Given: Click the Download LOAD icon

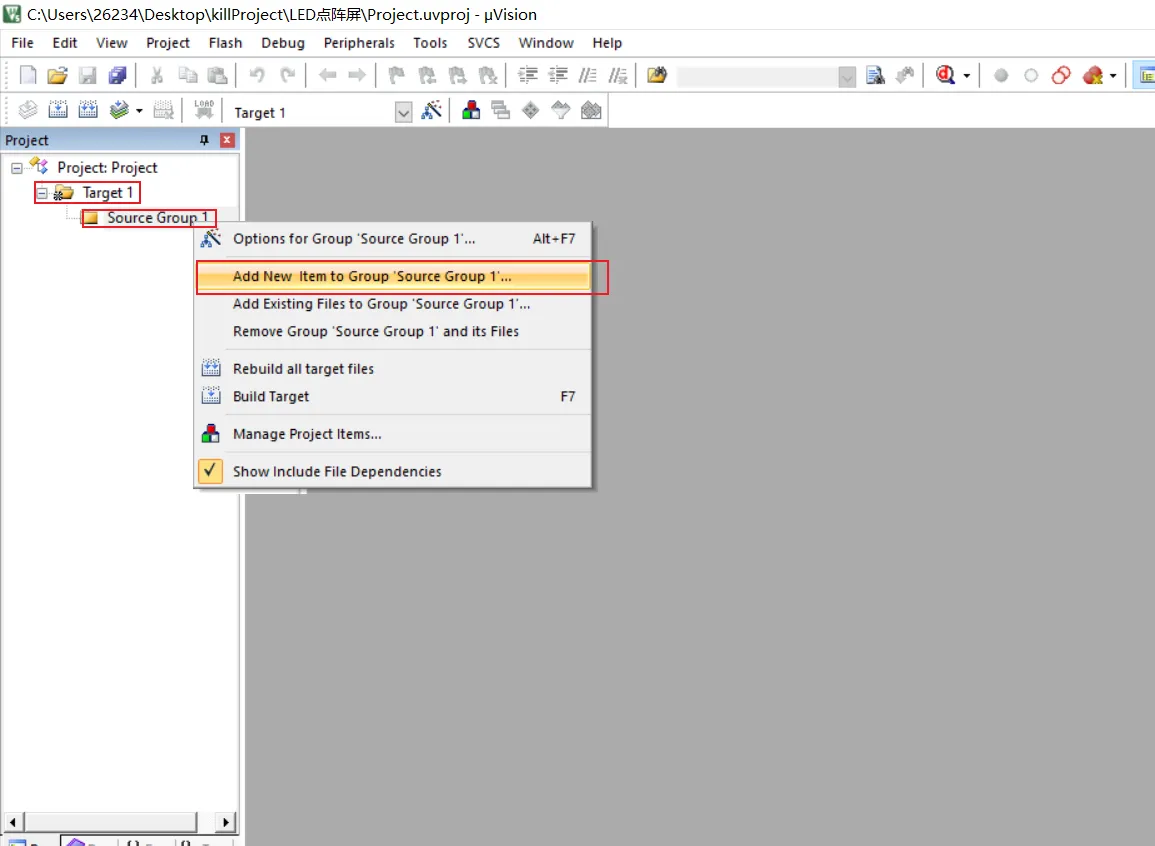Looking at the screenshot, I should pos(204,110).
